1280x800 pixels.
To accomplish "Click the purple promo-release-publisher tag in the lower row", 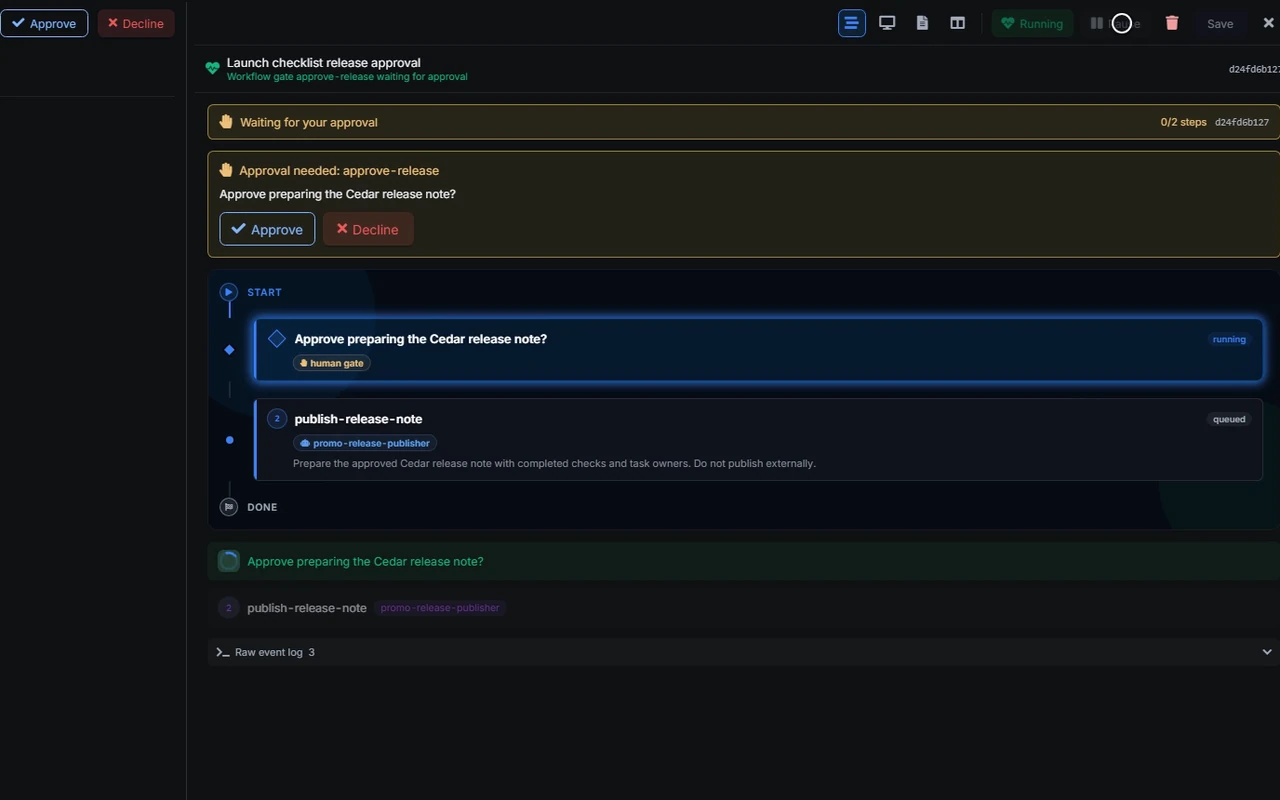I will point(440,608).
